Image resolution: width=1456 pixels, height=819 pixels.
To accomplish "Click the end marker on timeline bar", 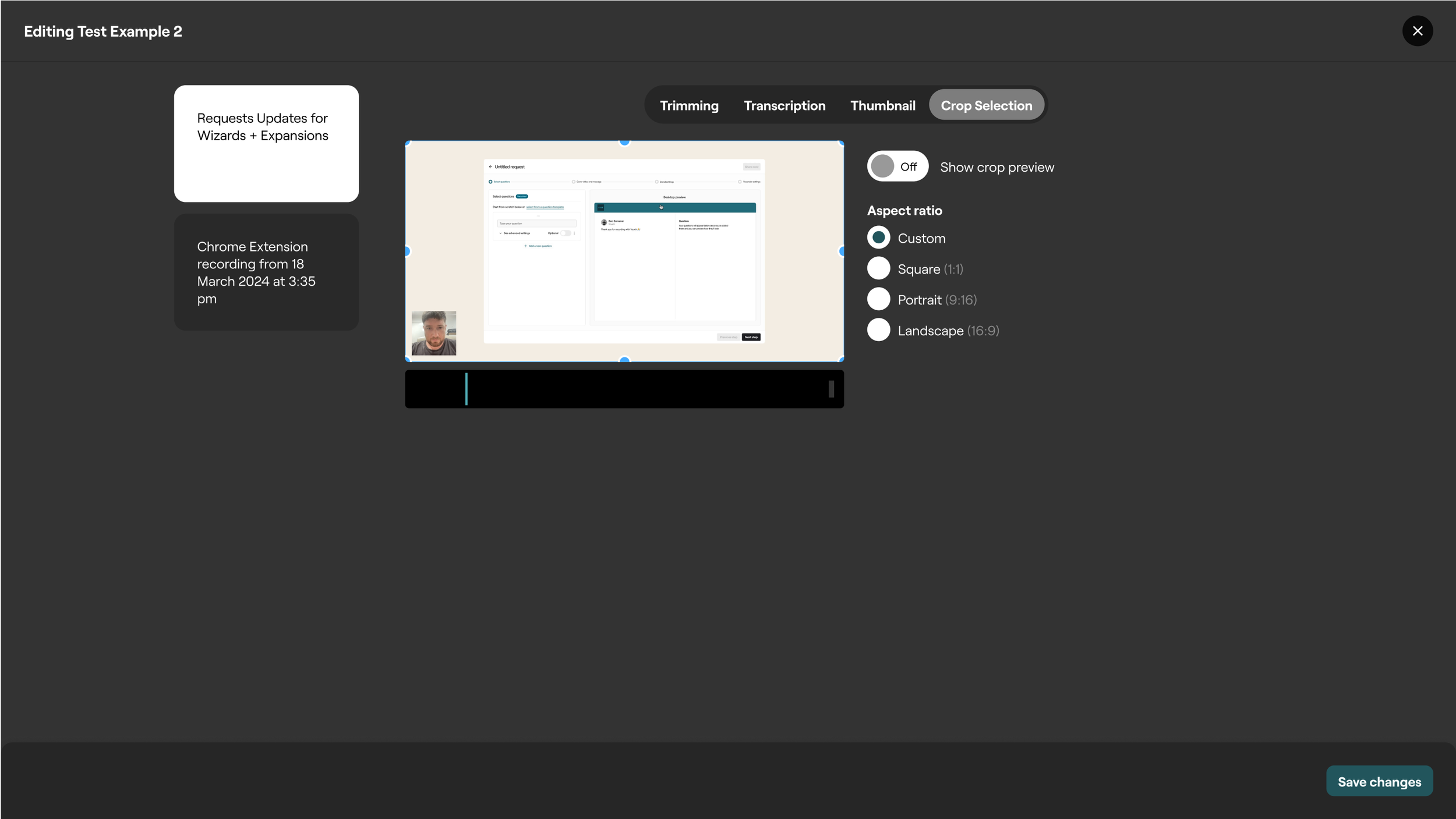I will [831, 389].
